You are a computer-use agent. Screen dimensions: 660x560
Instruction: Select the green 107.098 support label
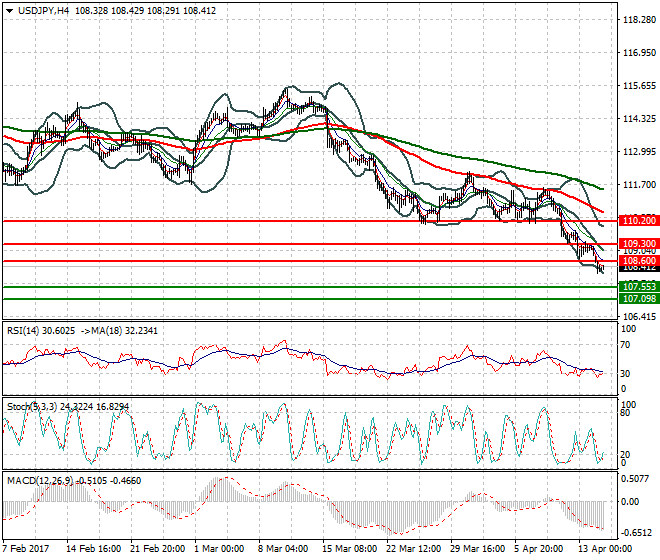point(637,299)
